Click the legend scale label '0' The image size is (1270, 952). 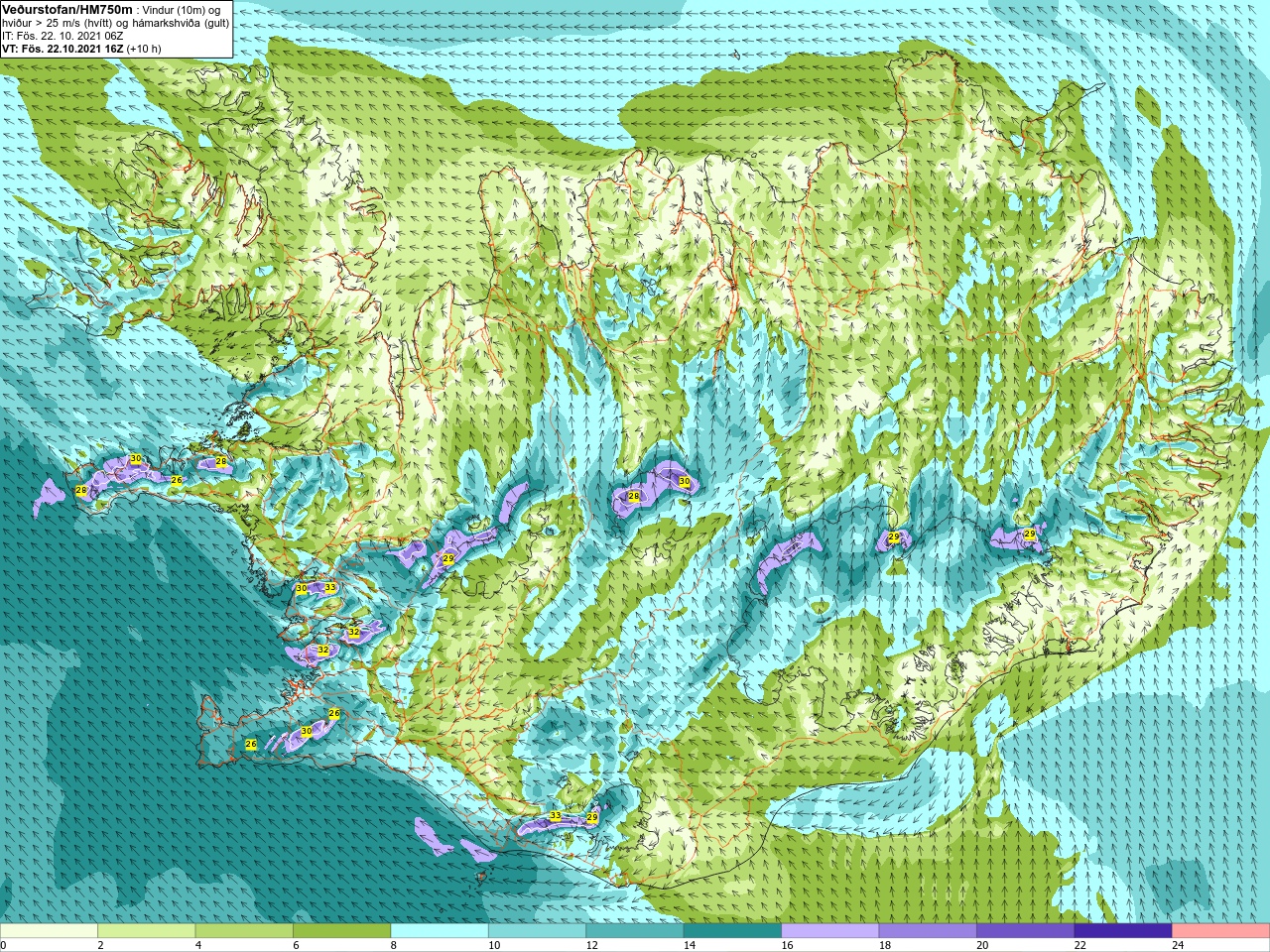click(4, 946)
